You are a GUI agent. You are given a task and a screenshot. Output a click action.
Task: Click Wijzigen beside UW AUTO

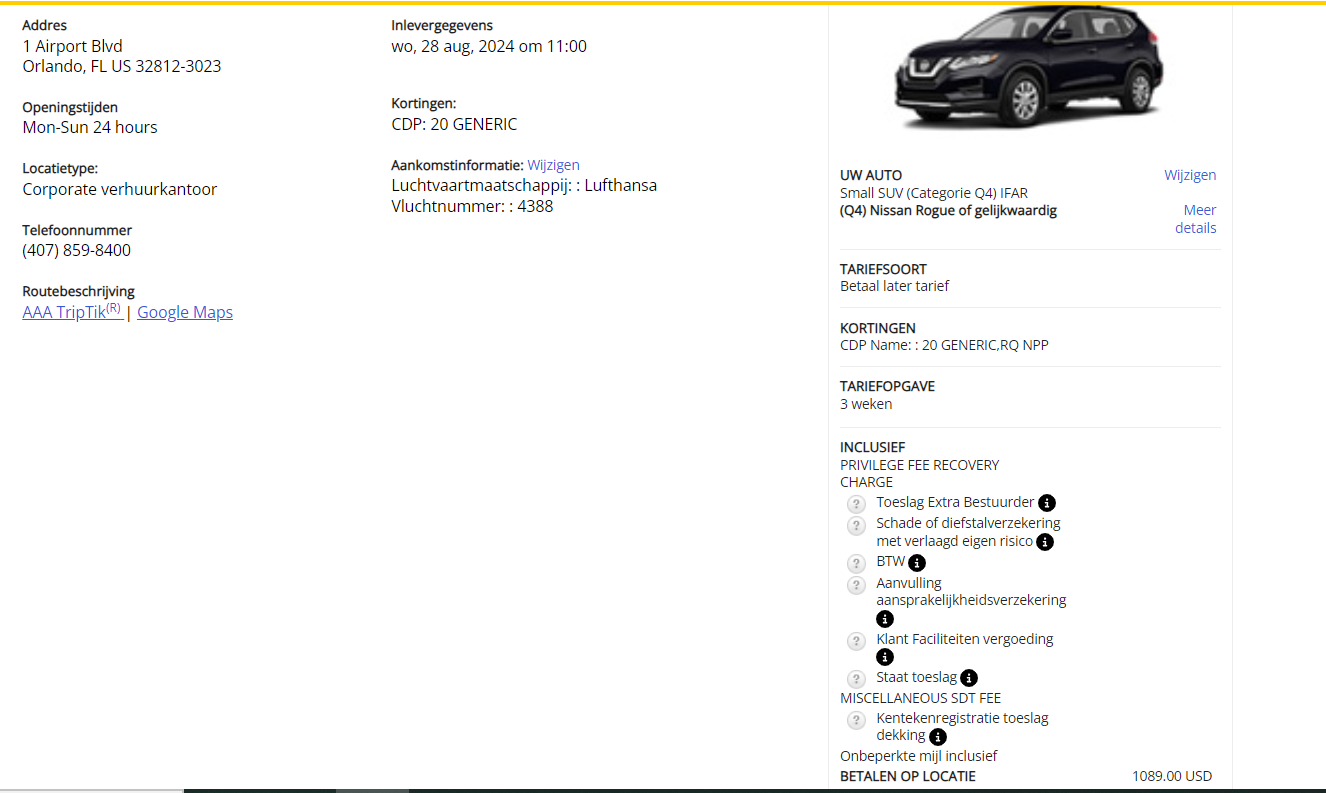pyautogui.click(x=1190, y=175)
